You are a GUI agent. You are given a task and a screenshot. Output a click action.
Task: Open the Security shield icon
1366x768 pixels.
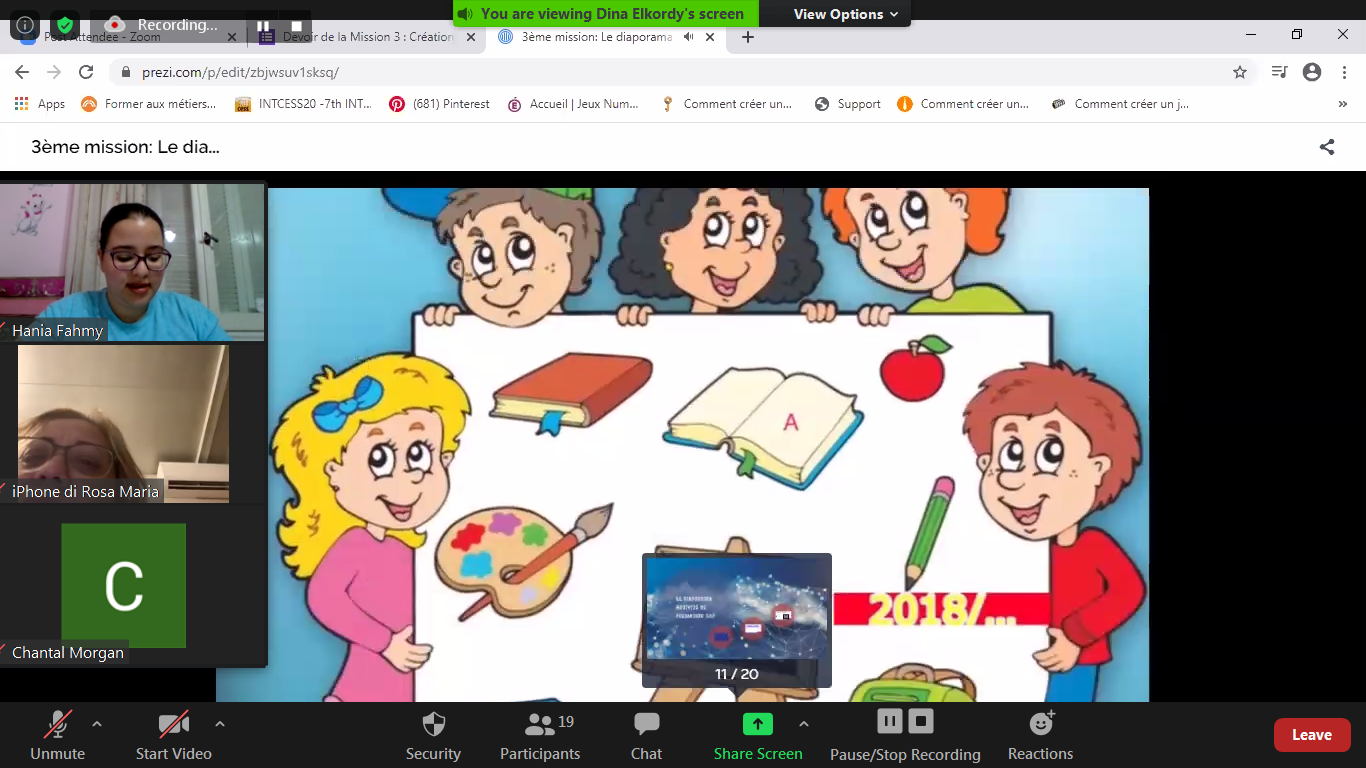click(x=433, y=724)
